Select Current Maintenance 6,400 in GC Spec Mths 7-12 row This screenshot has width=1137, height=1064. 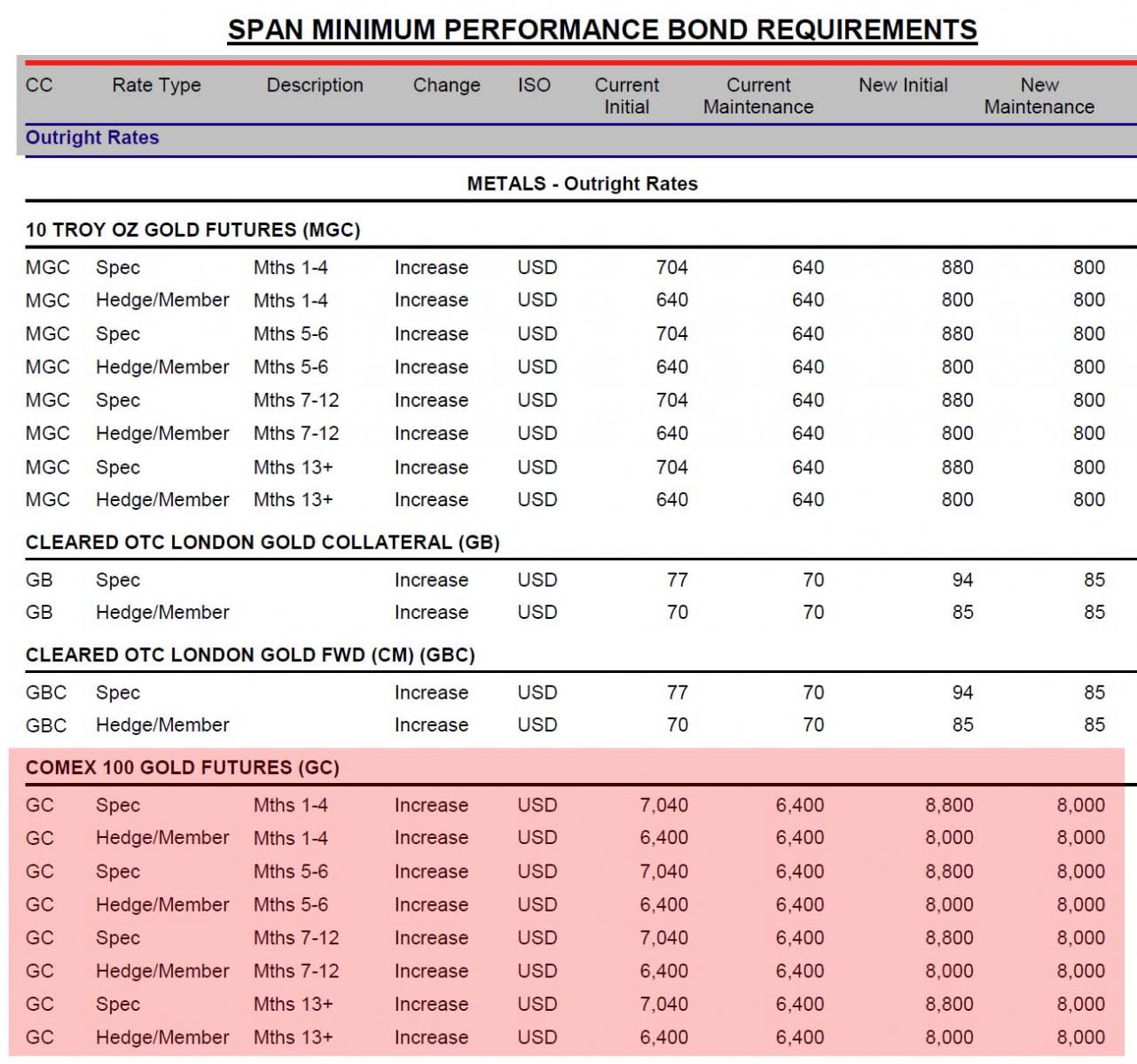tap(800, 938)
